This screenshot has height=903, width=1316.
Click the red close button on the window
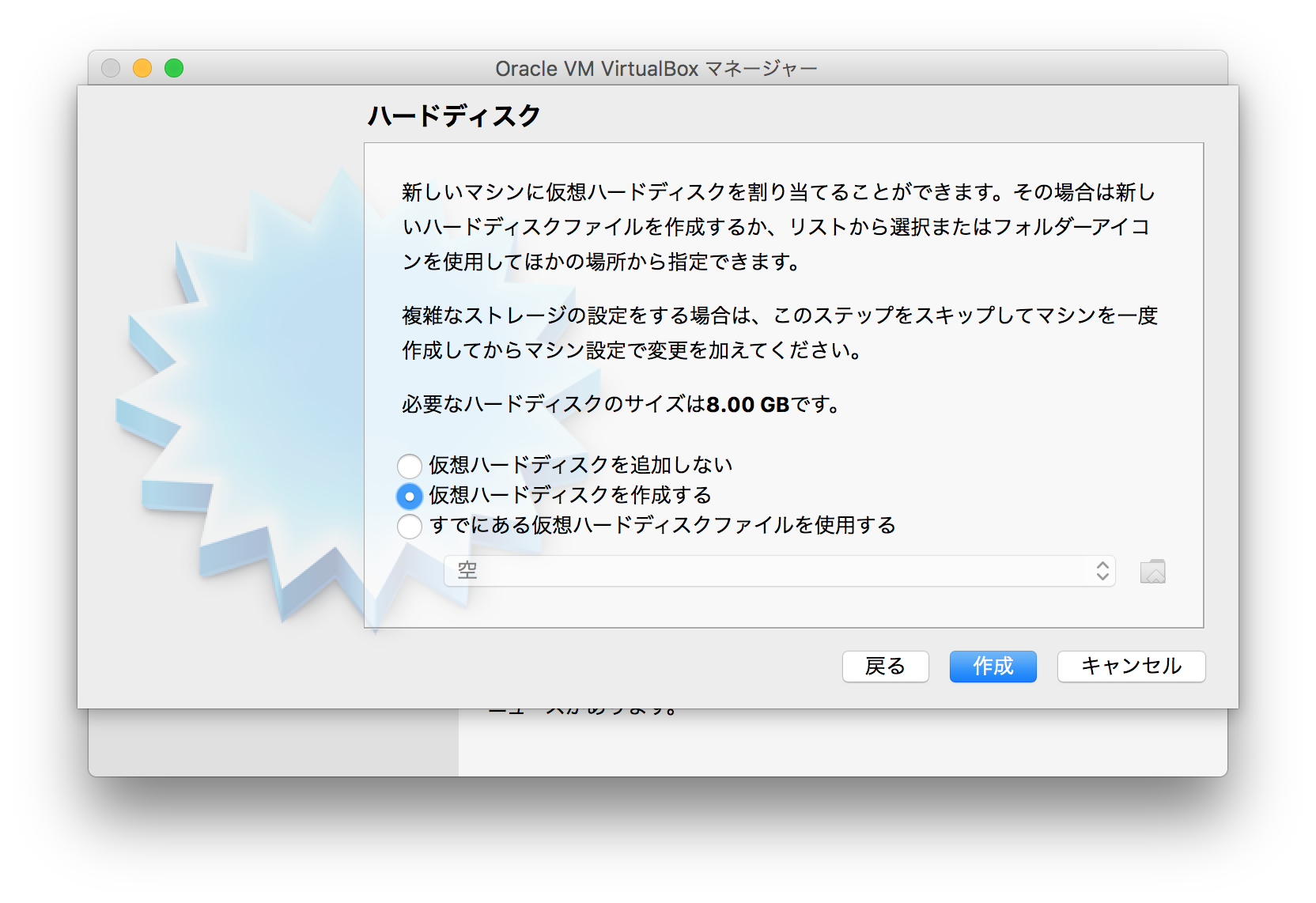click(111, 68)
